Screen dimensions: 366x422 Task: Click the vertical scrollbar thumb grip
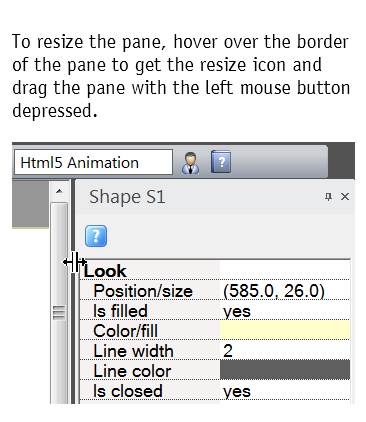(x=59, y=313)
